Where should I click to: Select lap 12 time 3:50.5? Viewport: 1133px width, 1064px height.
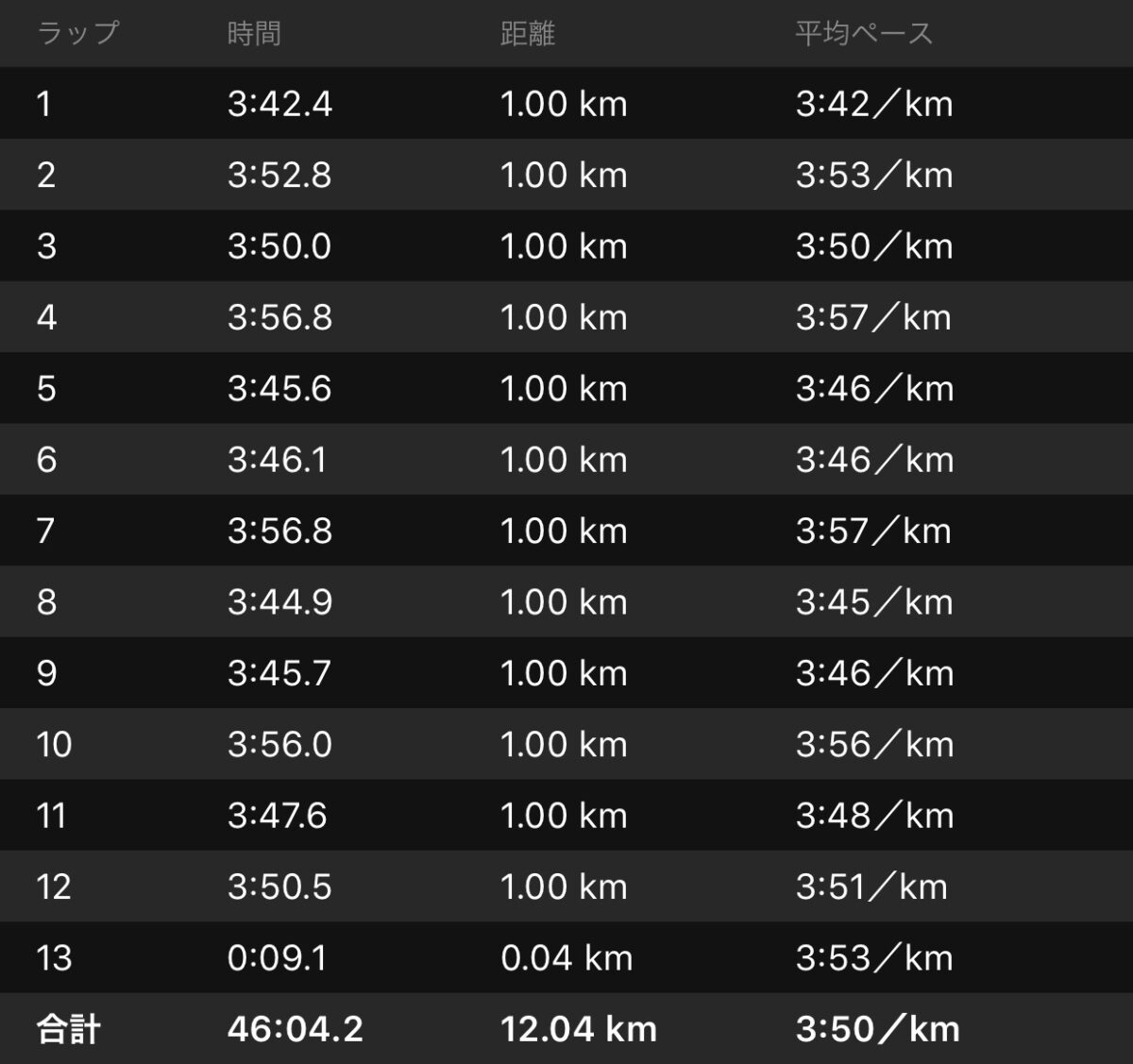[279, 887]
